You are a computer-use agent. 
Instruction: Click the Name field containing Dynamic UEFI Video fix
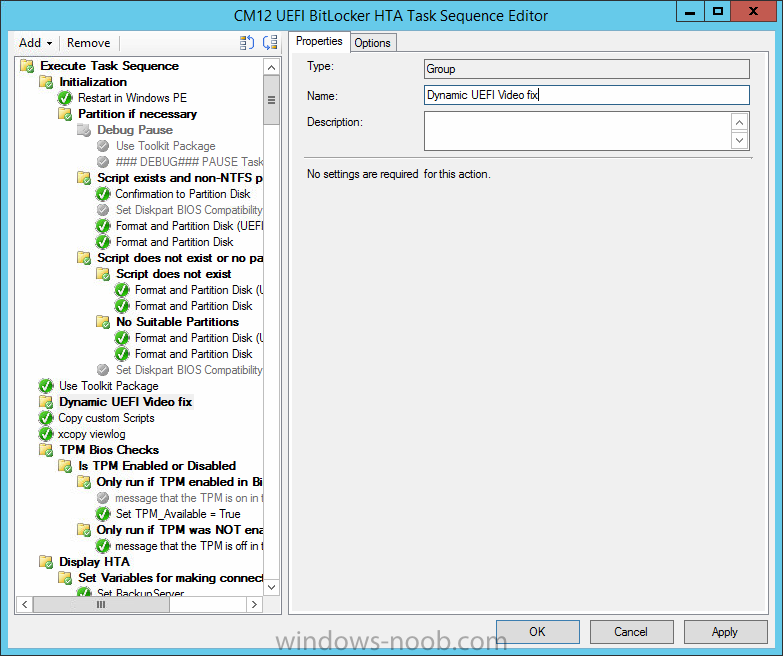click(x=587, y=95)
